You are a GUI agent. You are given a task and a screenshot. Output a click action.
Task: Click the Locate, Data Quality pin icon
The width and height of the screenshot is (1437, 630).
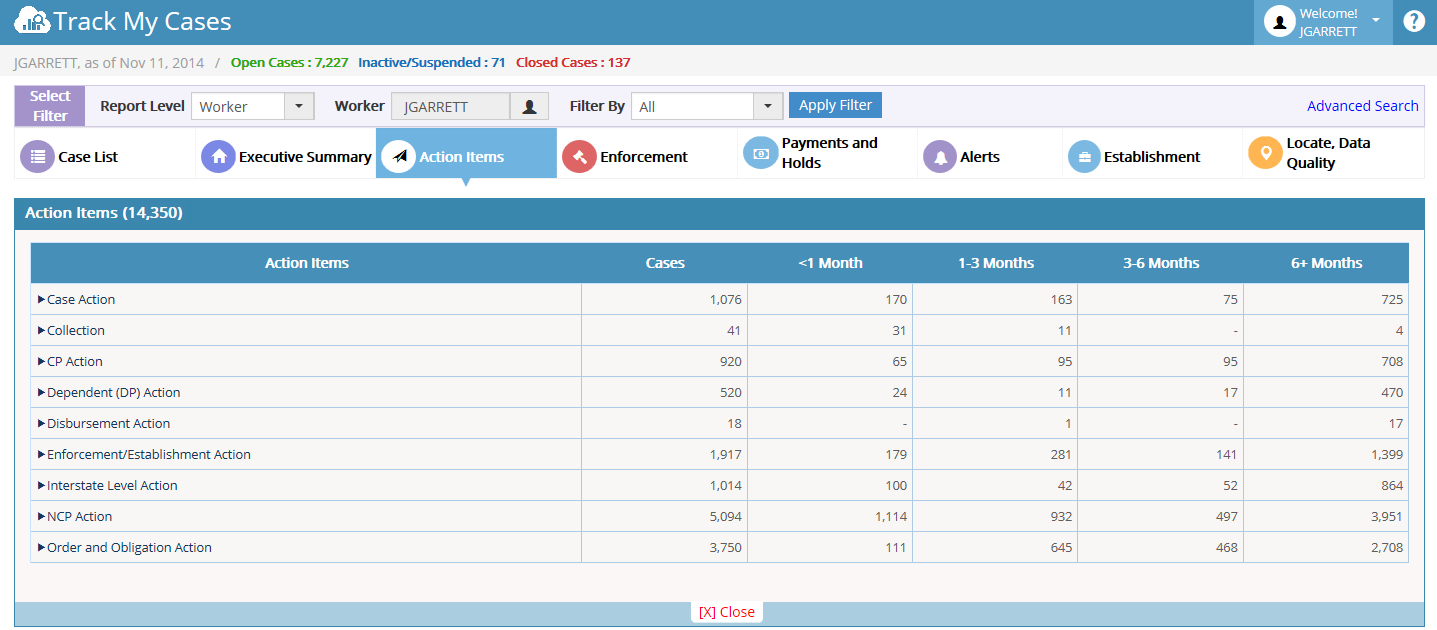[1265, 153]
